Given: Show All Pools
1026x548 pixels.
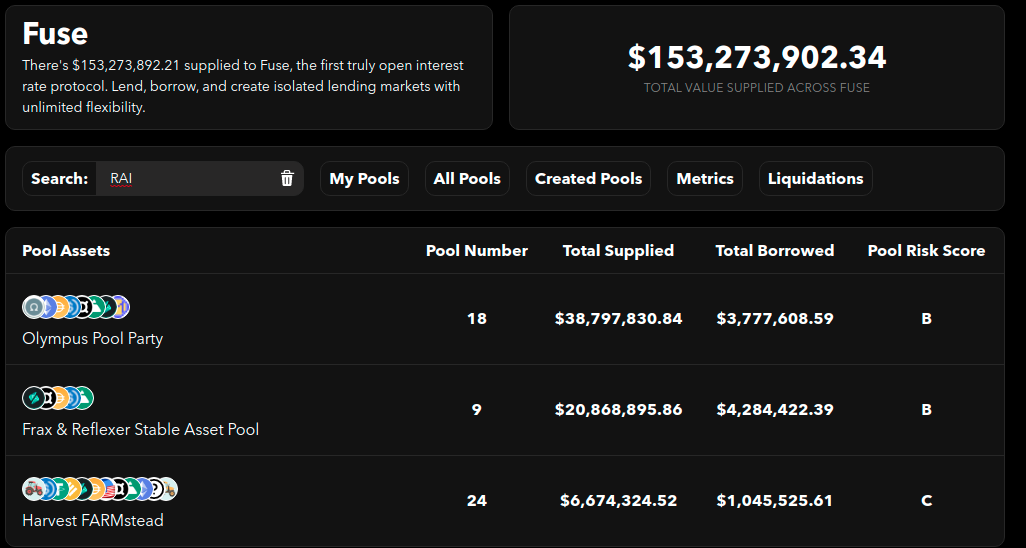Looking at the screenshot, I should click(467, 179).
